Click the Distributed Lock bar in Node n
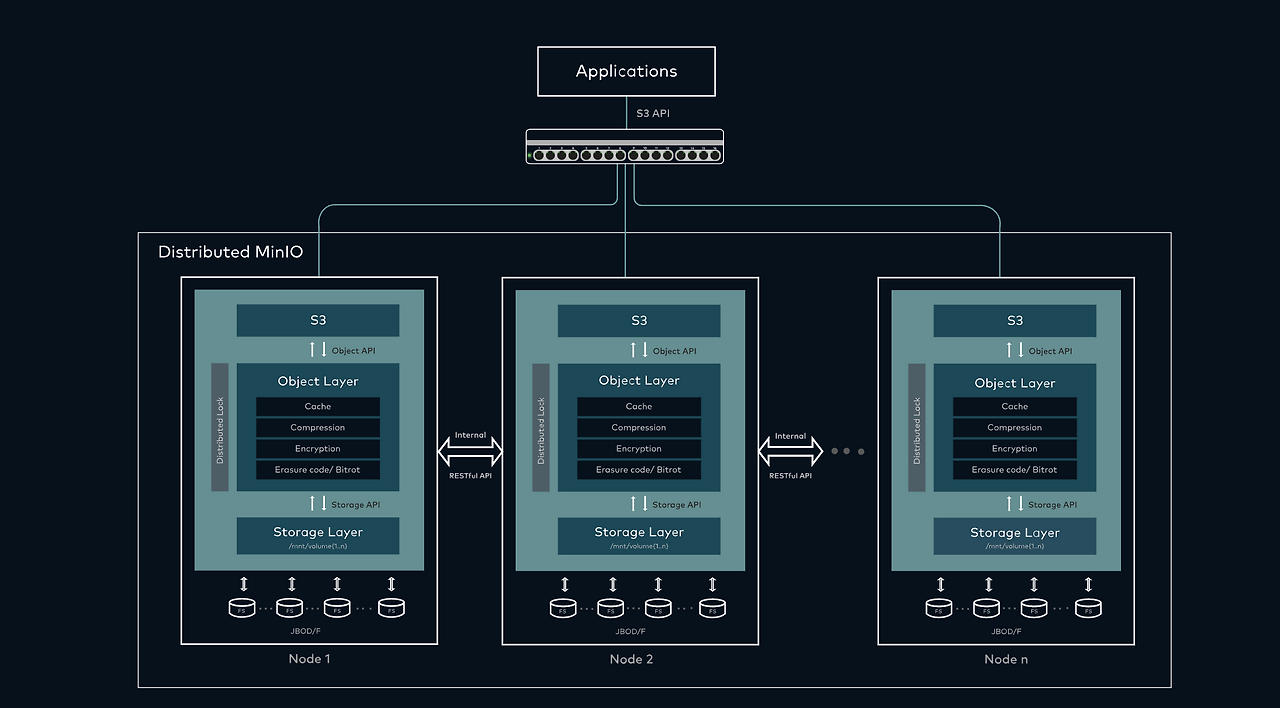This screenshot has width=1280, height=708. [917, 428]
